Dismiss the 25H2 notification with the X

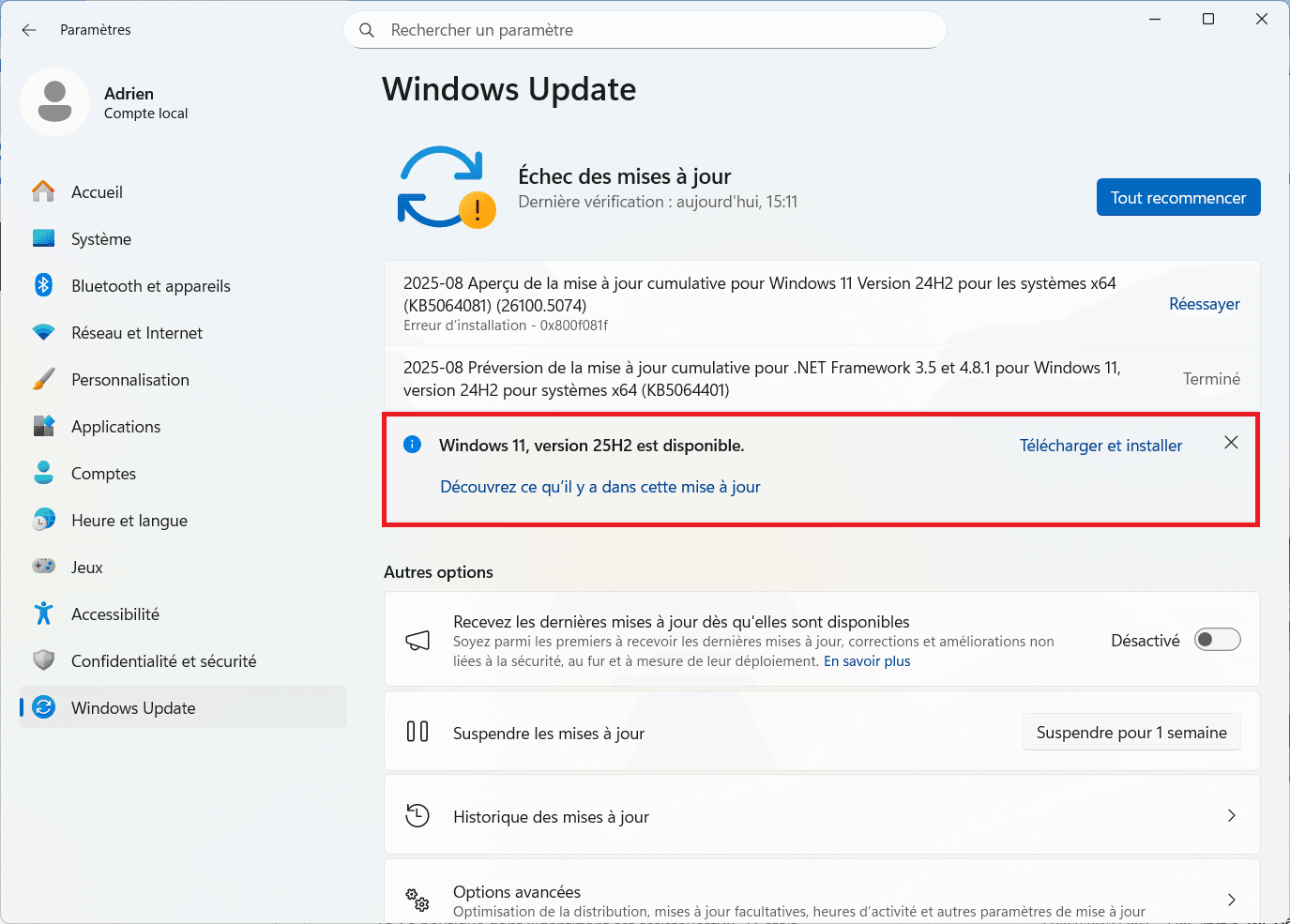[x=1231, y=443]
